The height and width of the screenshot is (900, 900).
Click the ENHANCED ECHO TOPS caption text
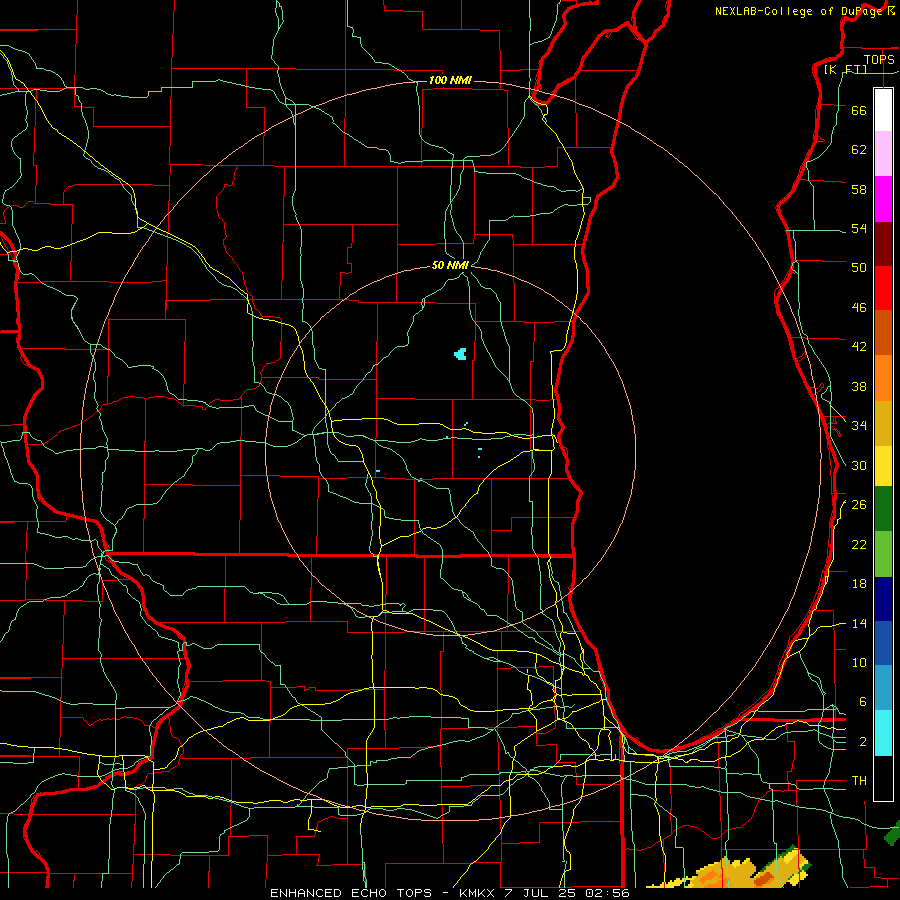[350, 893]
